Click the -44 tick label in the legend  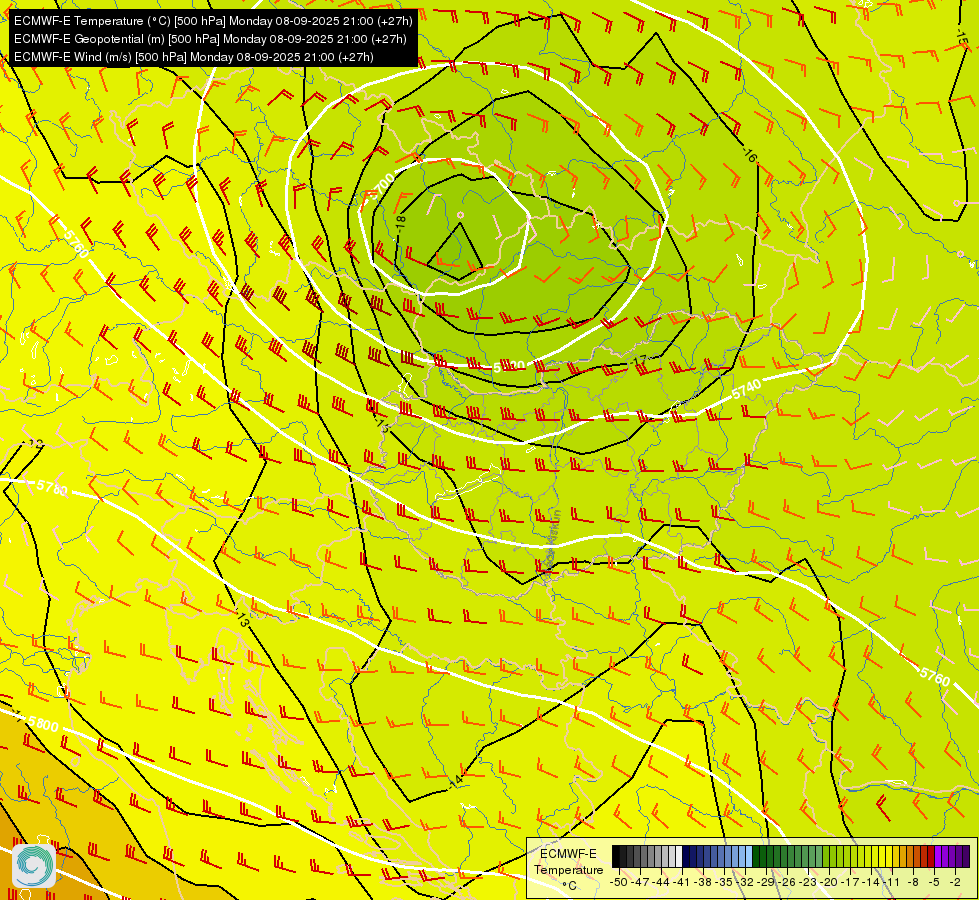pos(661,883)
